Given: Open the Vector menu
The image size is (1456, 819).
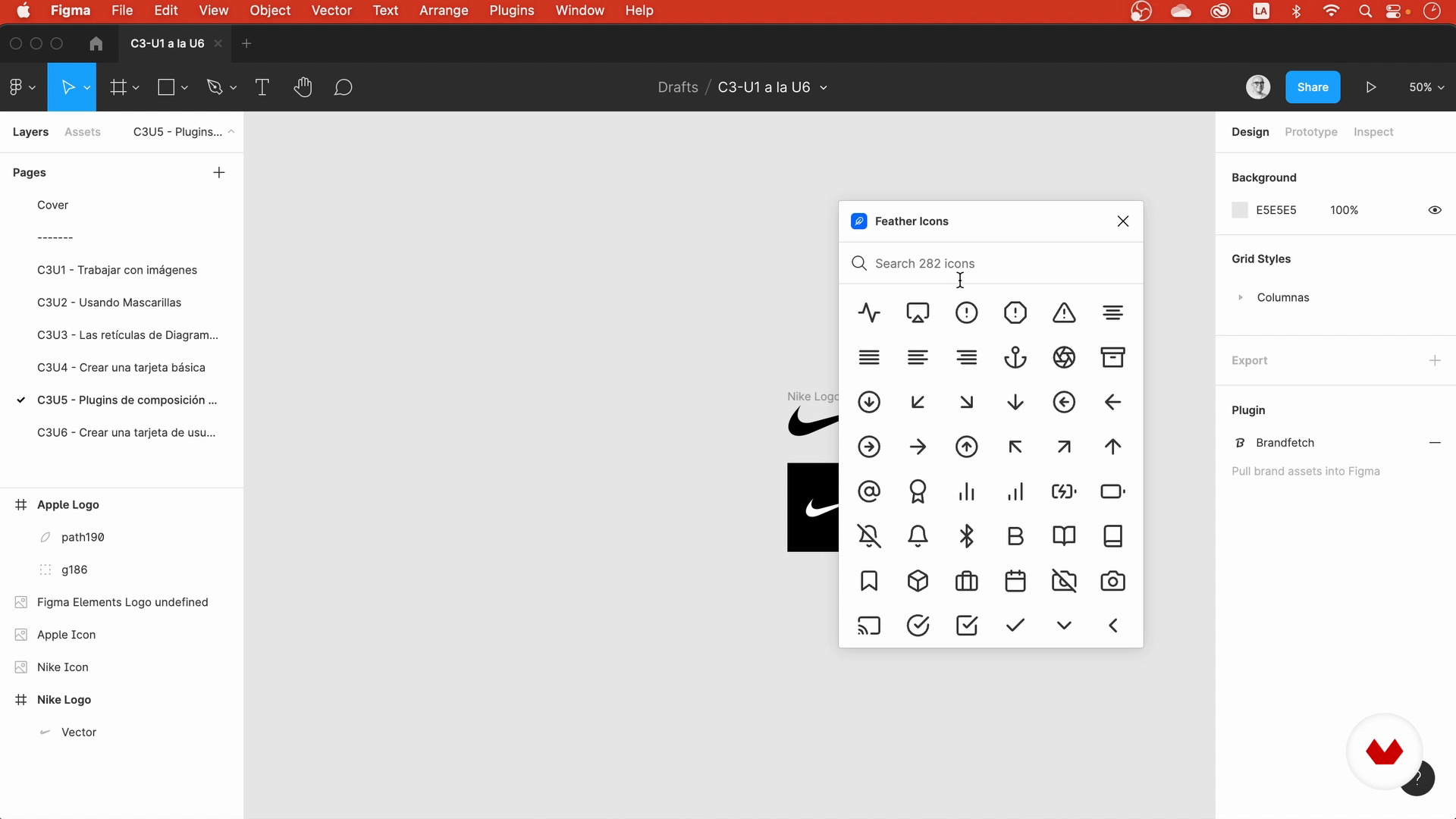Looking at the screenshot, I should [331, 11].
